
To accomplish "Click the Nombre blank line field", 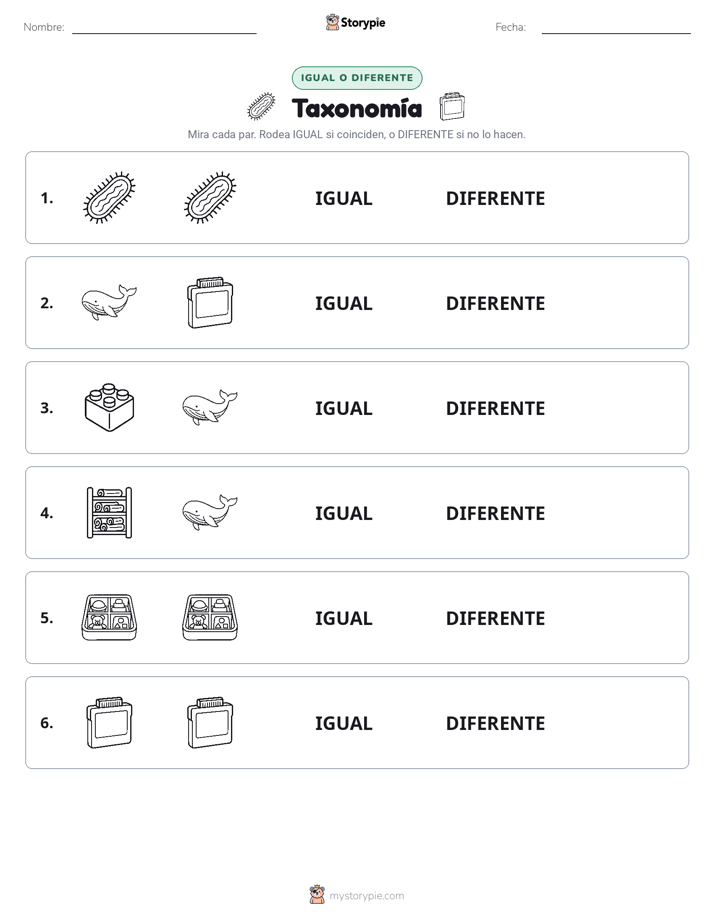I will pos(164,28).
